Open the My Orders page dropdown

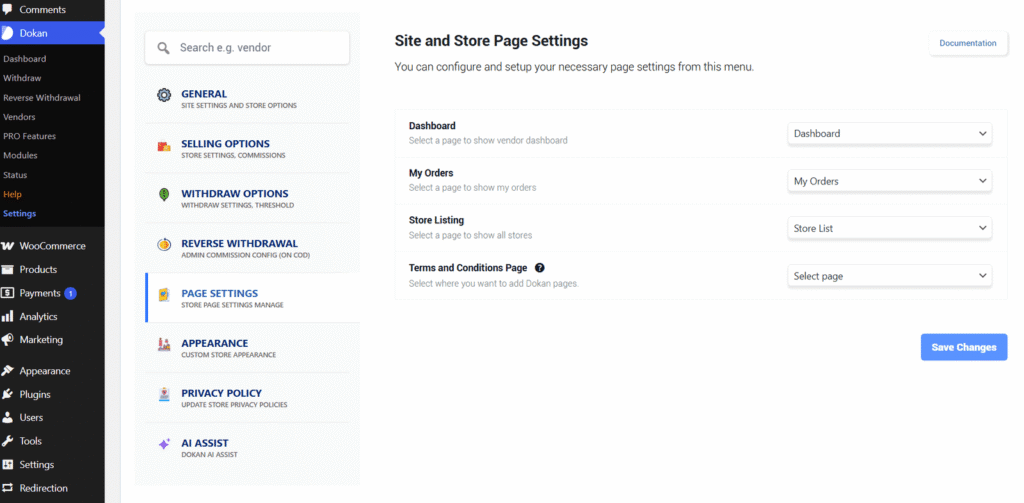coord(889,181)
